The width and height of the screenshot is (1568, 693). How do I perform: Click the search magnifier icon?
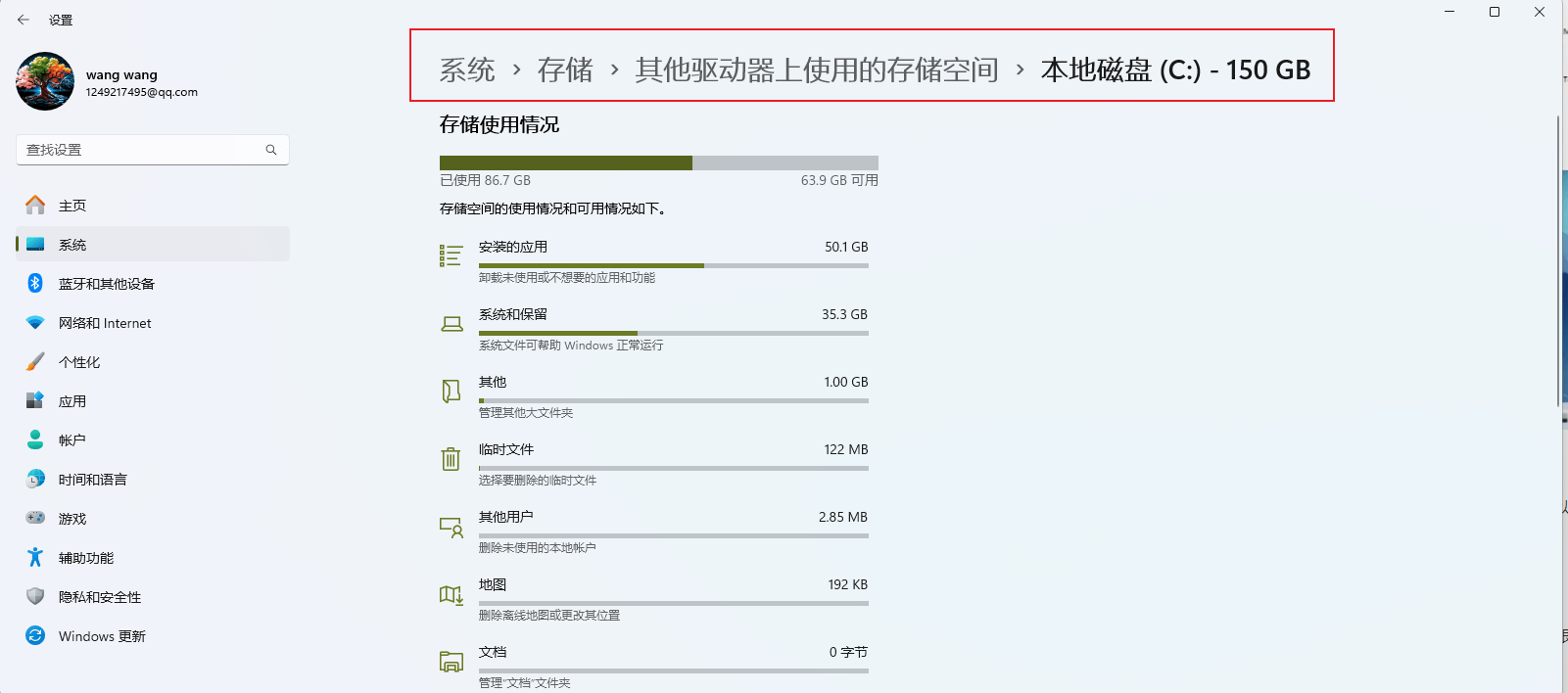click(271, 150)
